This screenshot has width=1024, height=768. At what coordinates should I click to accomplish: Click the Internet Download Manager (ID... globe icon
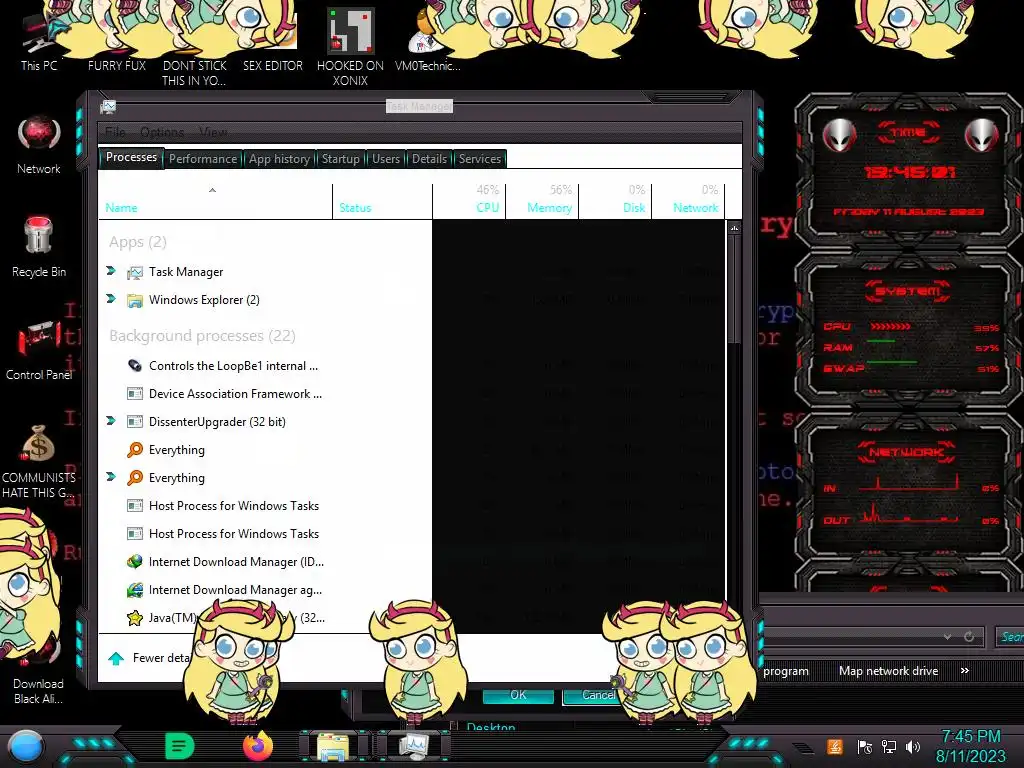coord(135,562)
